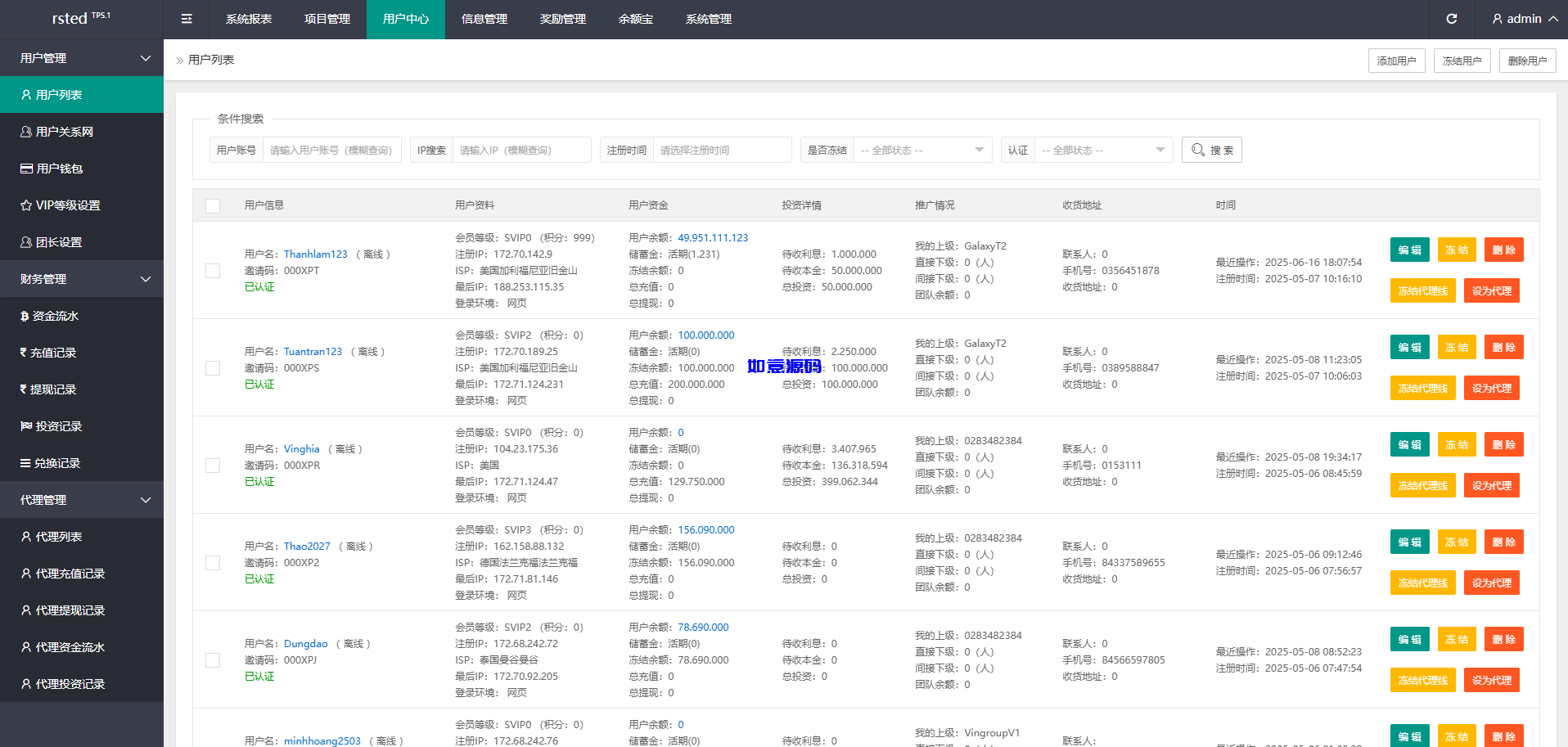Click the admin user avatar icon
Viewport: 1568px width, 747px height.
[1498, 19]
